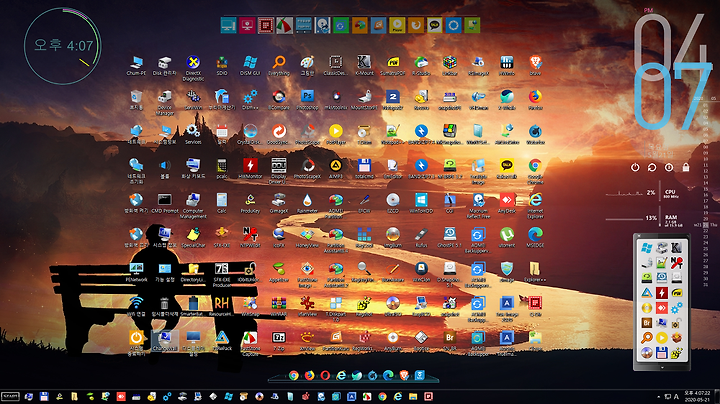The height and width of the screenshot is (404, 720).
Task: Launch SFX-EXE Producer desktop icon
Action: coord(222,275)
